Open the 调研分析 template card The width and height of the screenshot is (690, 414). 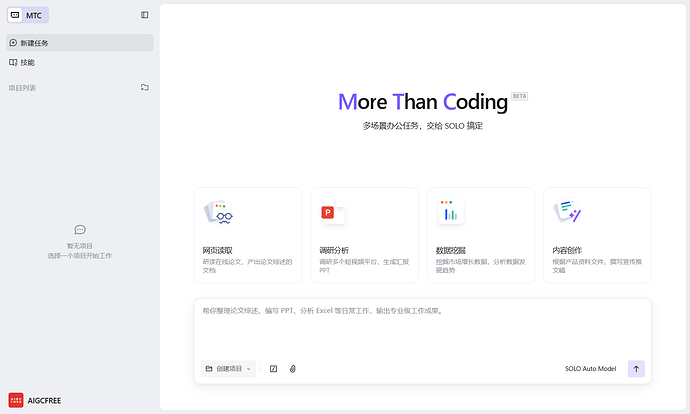coord(364,235)
